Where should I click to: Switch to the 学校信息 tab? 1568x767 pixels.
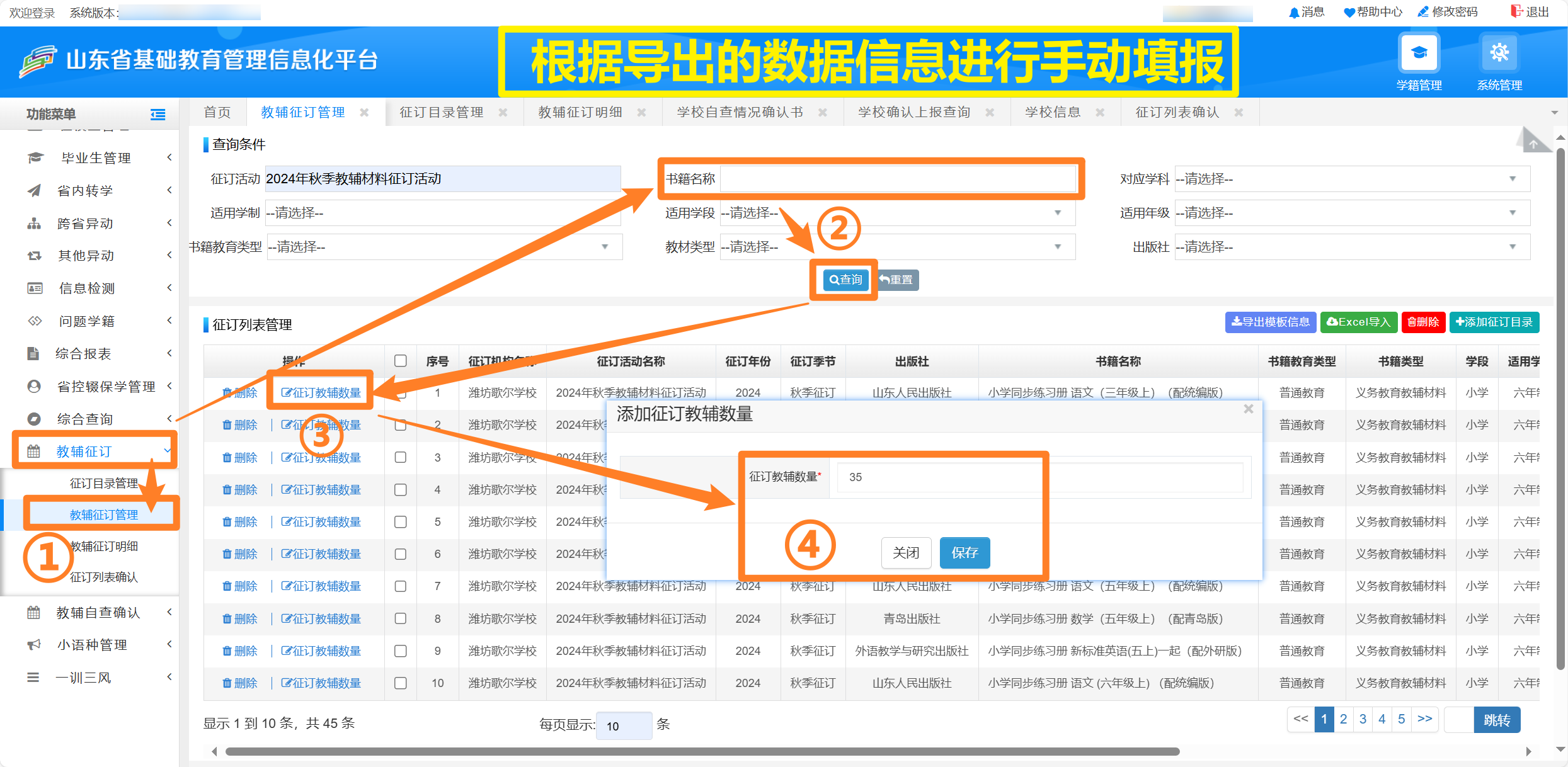tap(1053, 113)
